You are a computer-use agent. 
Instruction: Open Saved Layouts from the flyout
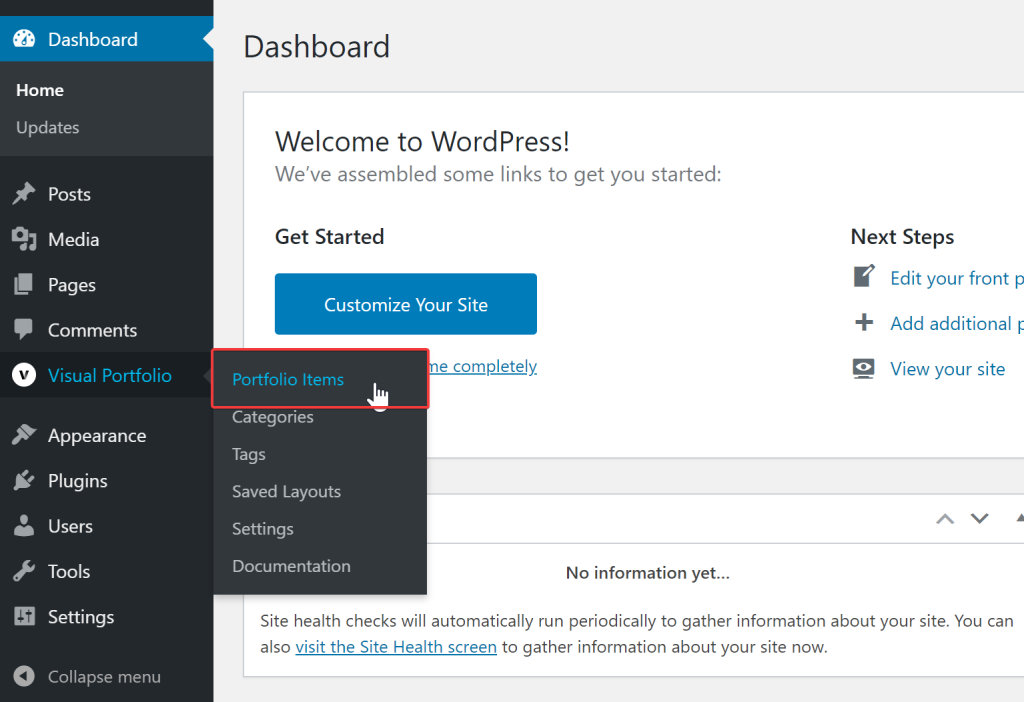[x=287, y=491]
